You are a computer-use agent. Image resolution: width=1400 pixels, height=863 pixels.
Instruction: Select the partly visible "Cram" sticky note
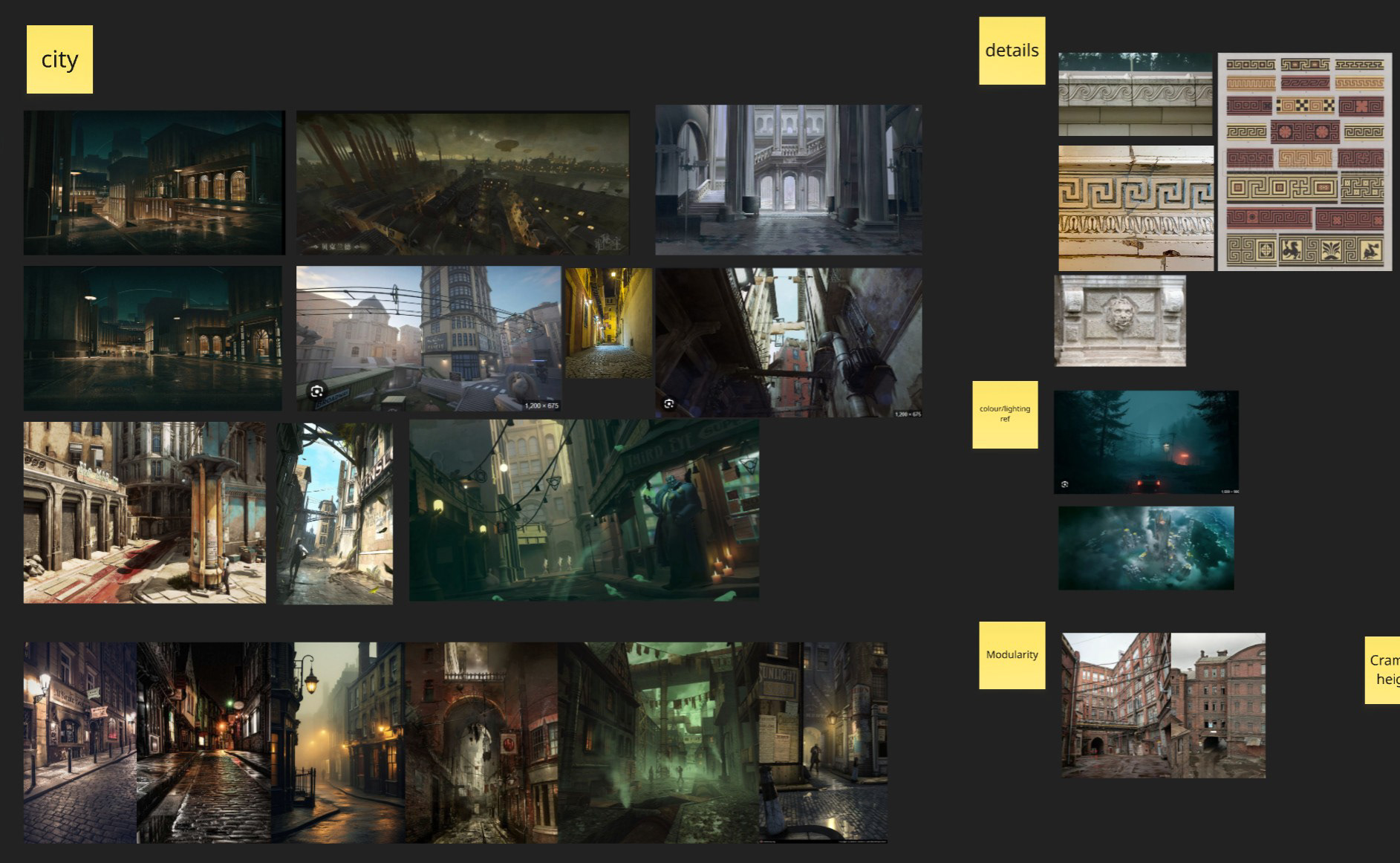1383,670
